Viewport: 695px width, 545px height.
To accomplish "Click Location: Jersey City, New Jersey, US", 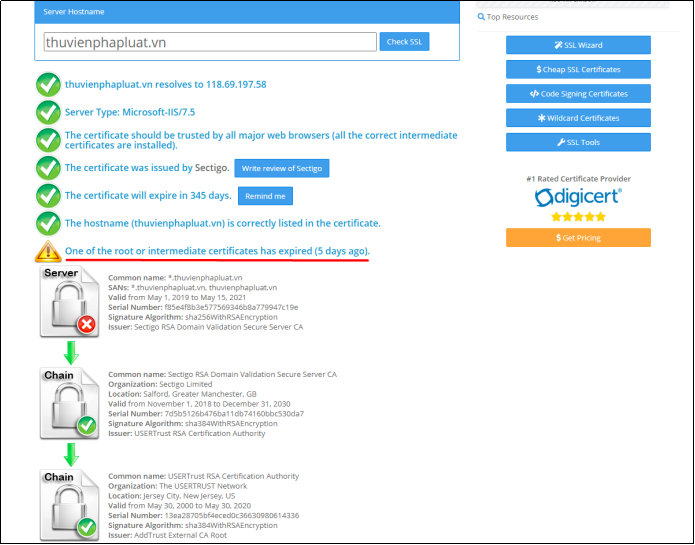I will pyautogui.click(x=172, y=496).
